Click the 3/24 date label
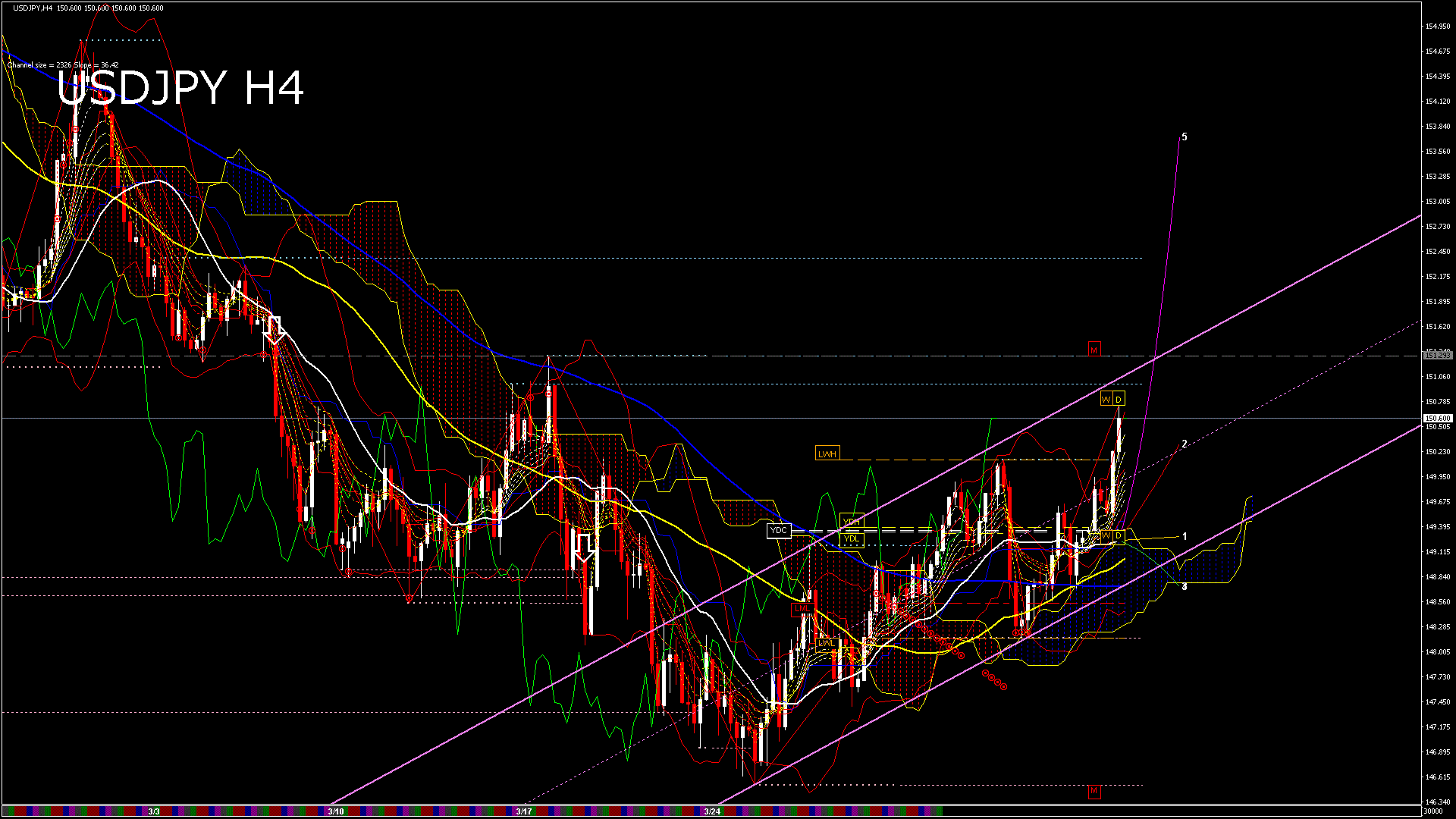The height and width of the screenshot is (819, 1456). pos(711,811)
